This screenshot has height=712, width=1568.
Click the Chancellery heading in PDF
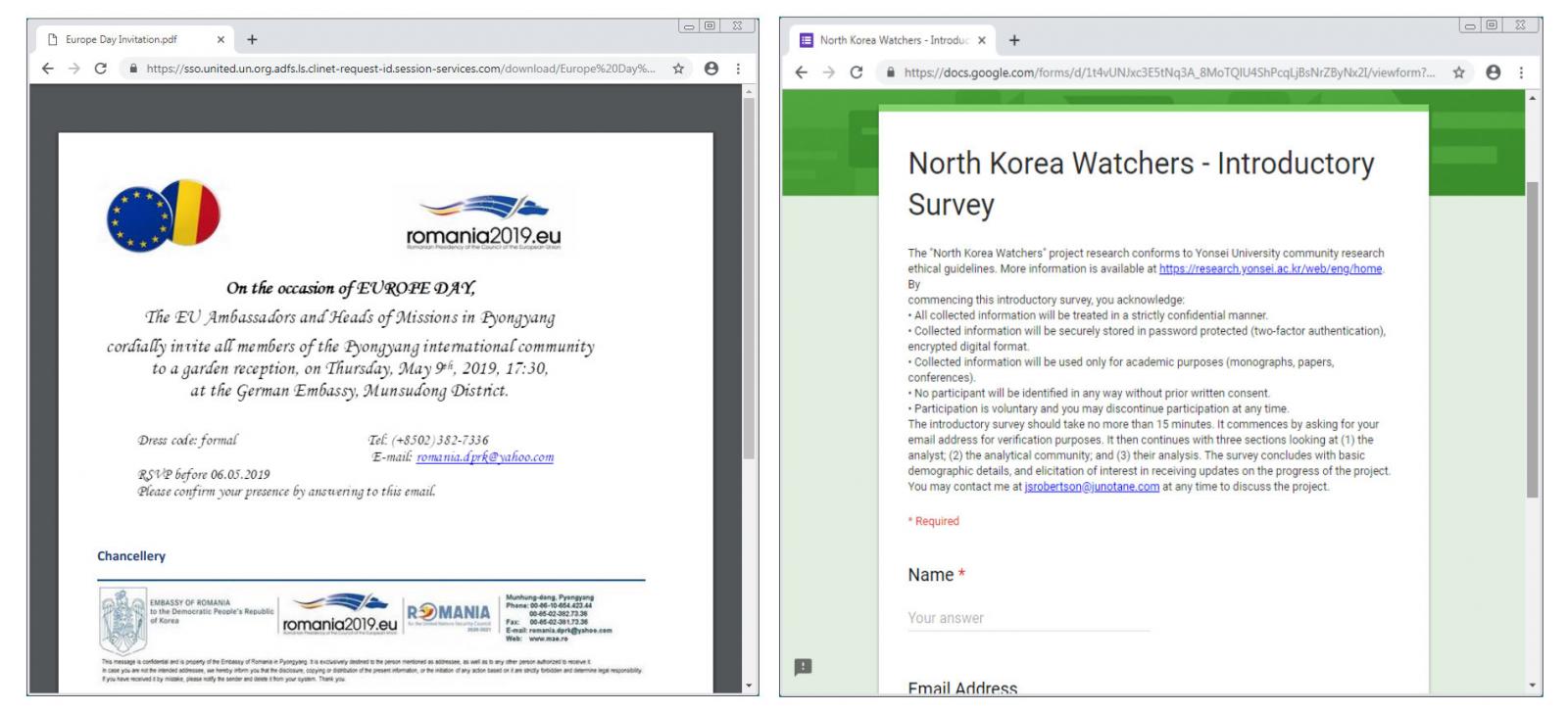131,556
